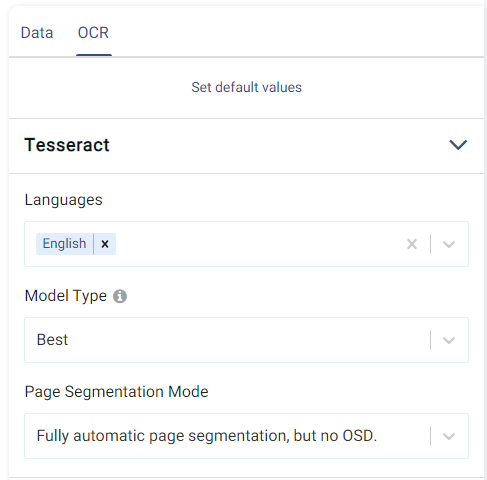Open the Model Type dropdown arrow
The width and height of the screenshot is (487, 480).
[x=449, y=340]
